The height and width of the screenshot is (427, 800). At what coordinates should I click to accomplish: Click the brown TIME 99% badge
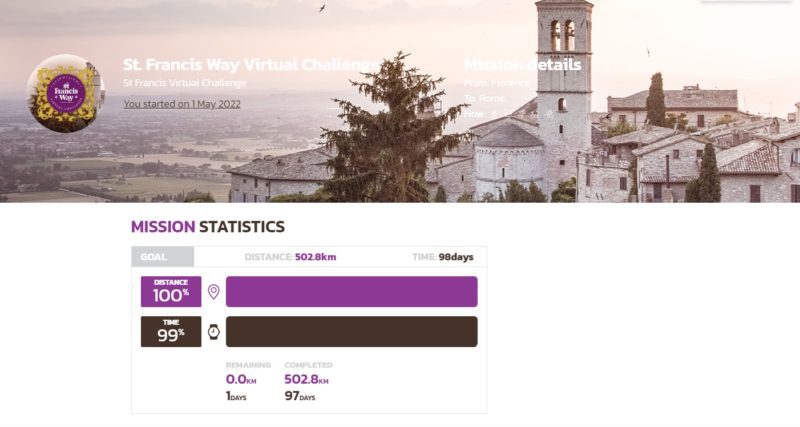click(x=171, y=332)
